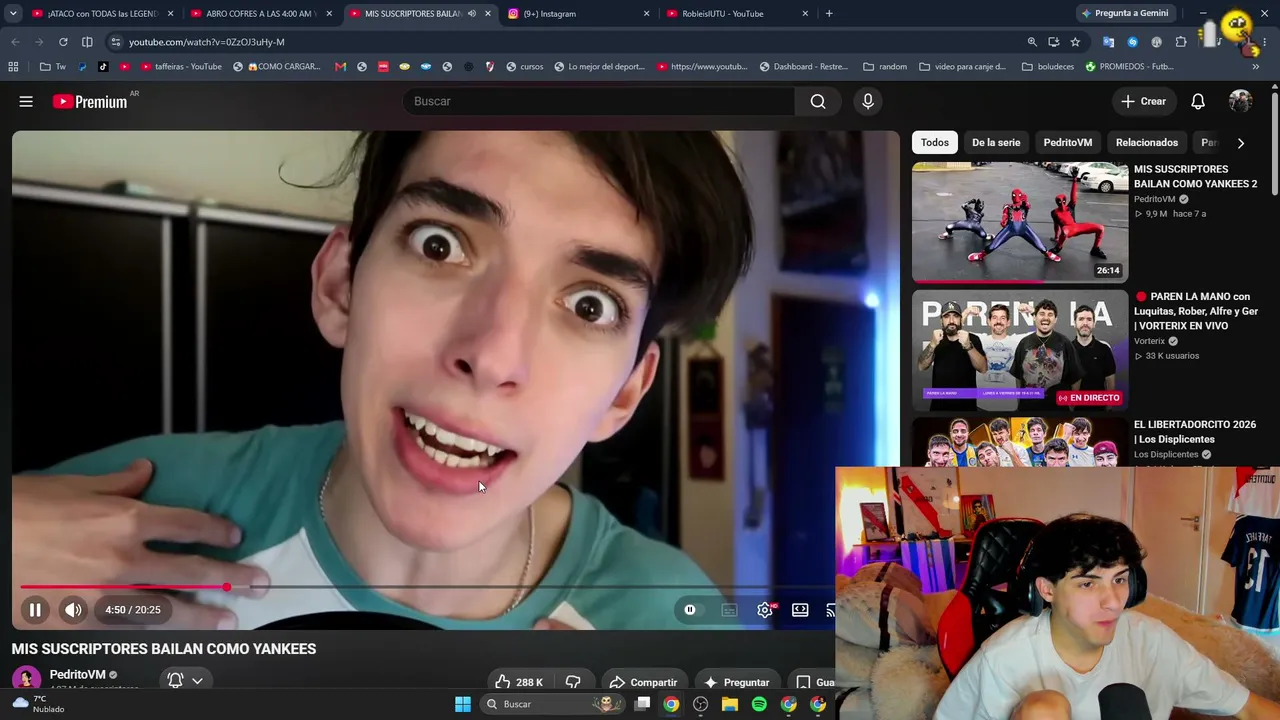Open the Shazam extension icon

coord(1132,42)
